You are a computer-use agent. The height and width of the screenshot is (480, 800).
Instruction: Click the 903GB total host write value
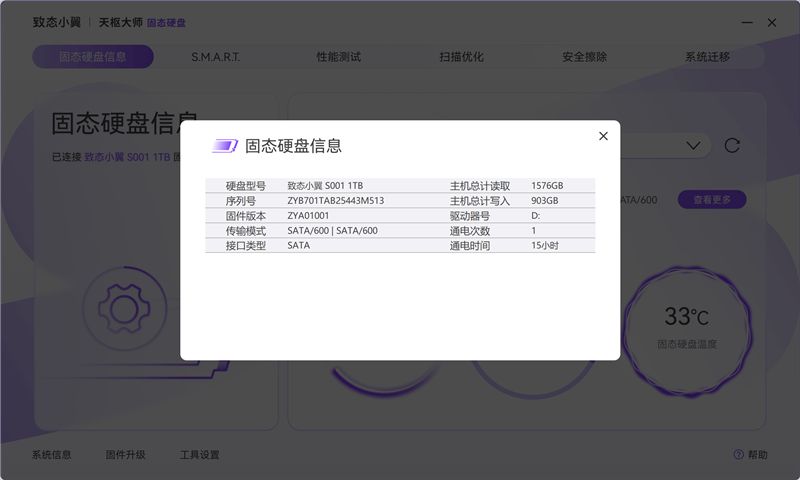[x=544, y=200]
